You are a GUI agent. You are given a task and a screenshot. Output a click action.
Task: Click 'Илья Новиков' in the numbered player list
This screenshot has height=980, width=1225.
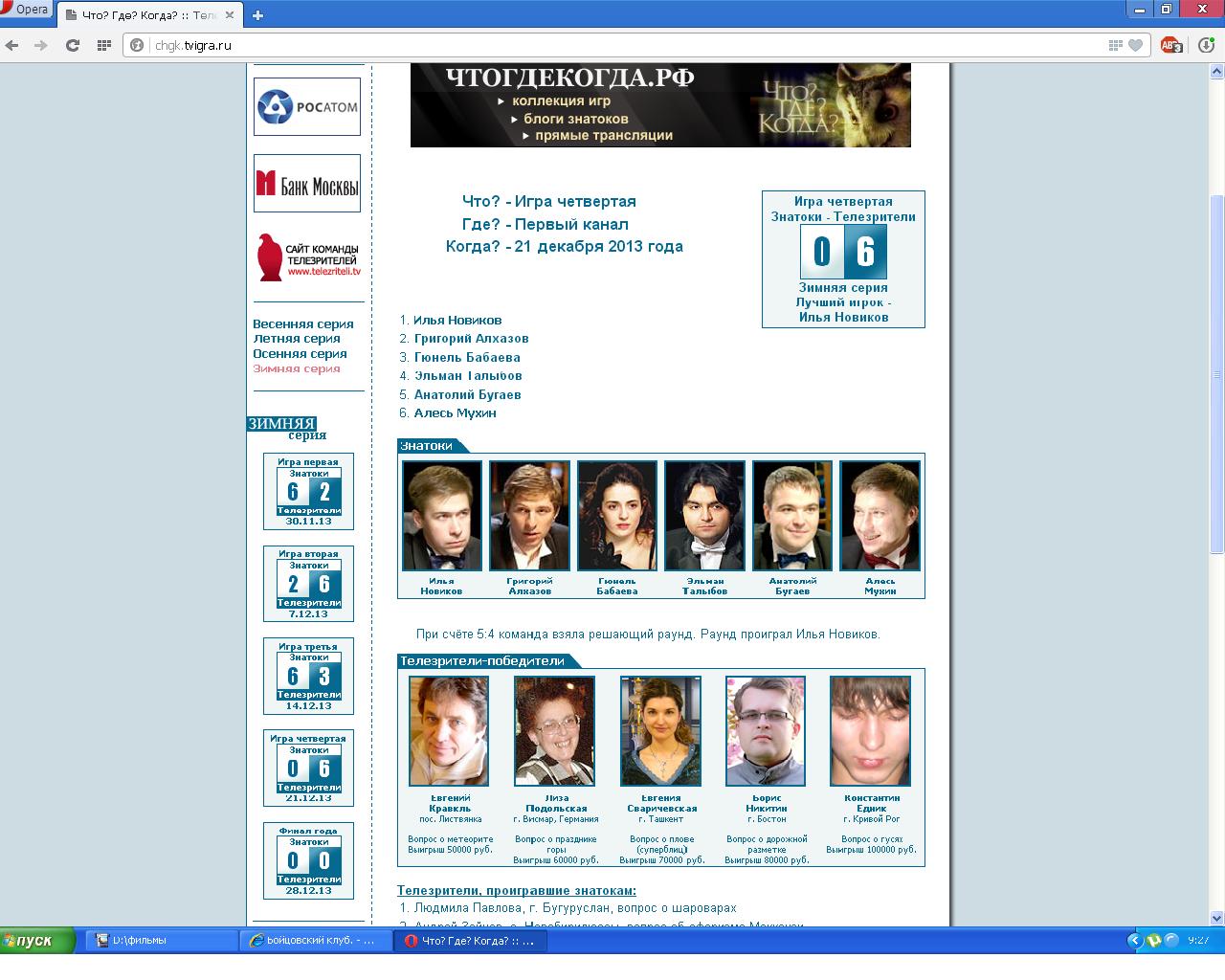(457, 320)
